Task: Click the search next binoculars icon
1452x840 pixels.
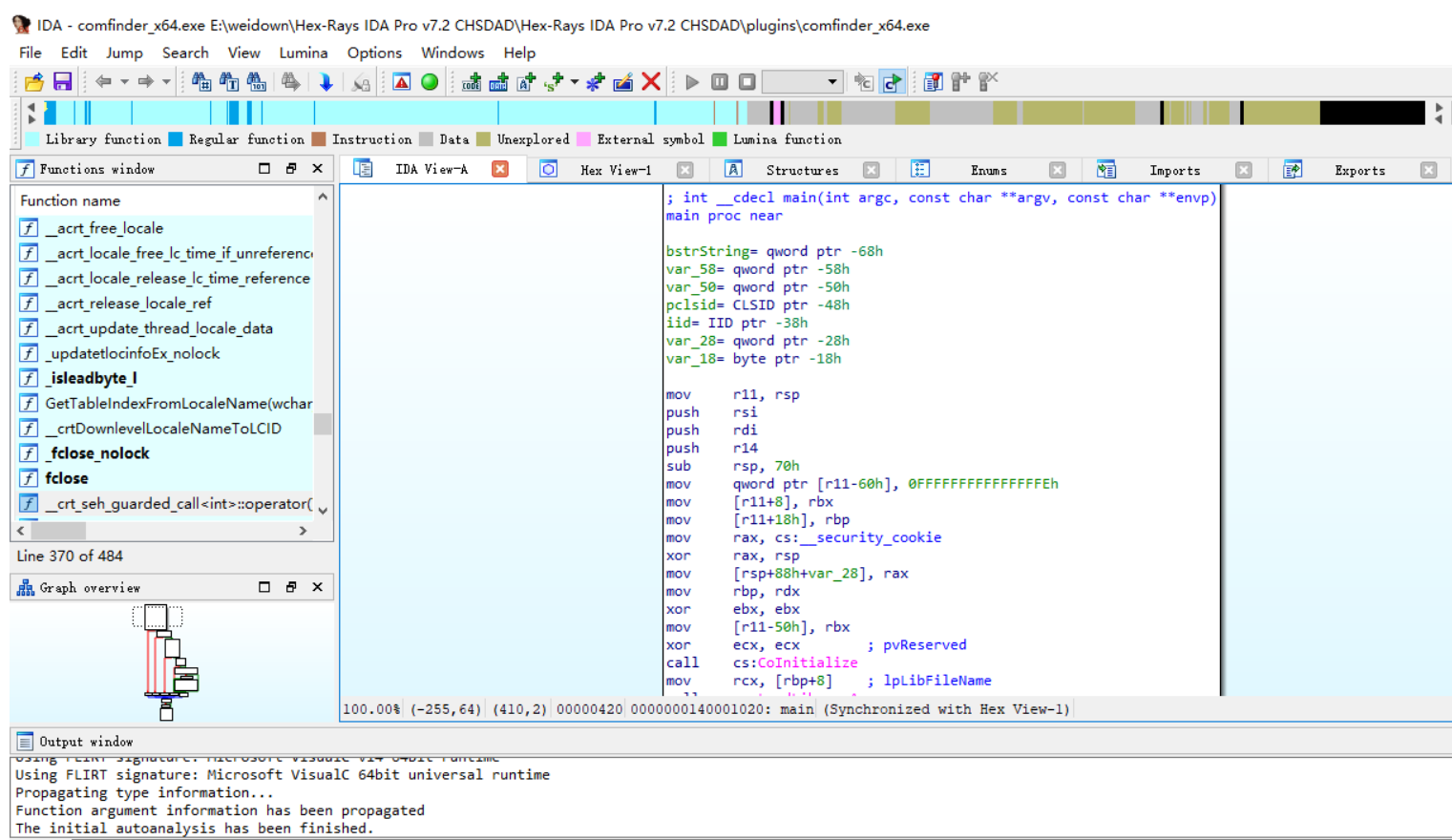Action: [x=291, y=82]
